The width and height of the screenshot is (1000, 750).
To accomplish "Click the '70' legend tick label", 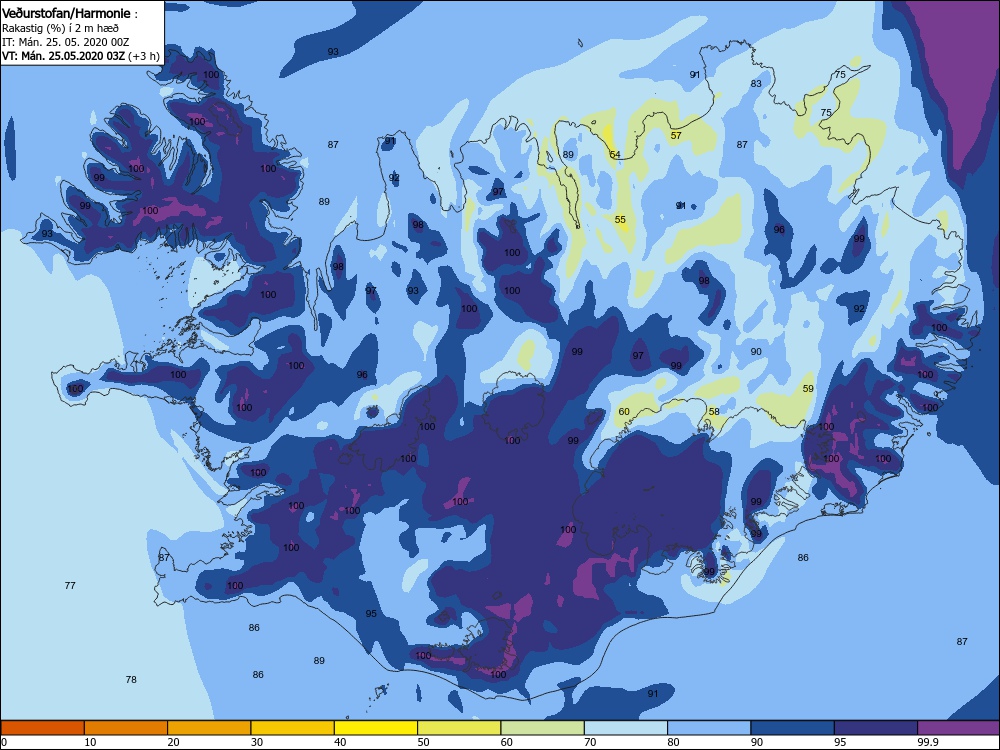I will click(590, 742).
